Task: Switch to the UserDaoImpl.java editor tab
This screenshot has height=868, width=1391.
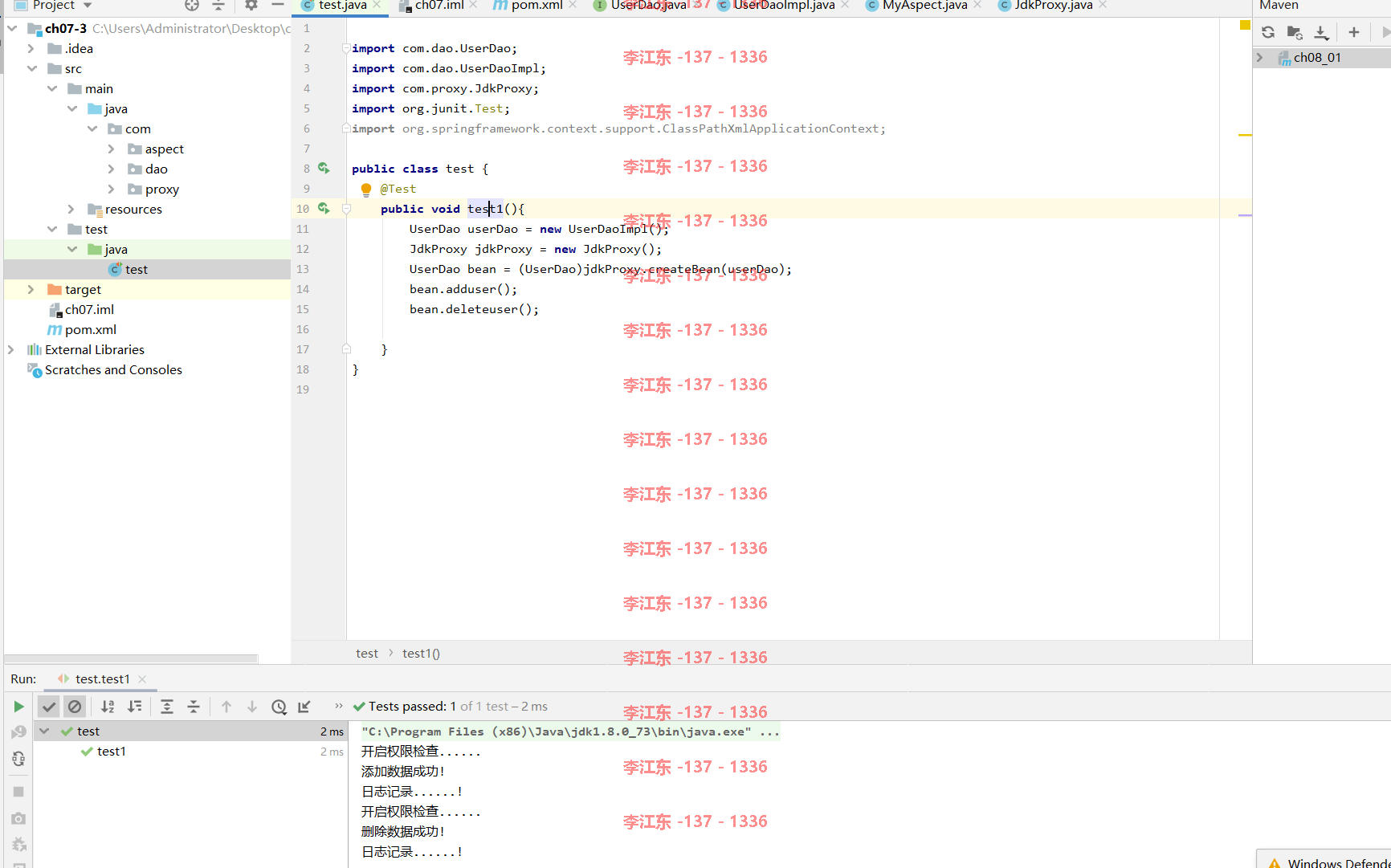Action: coord(784,6)
